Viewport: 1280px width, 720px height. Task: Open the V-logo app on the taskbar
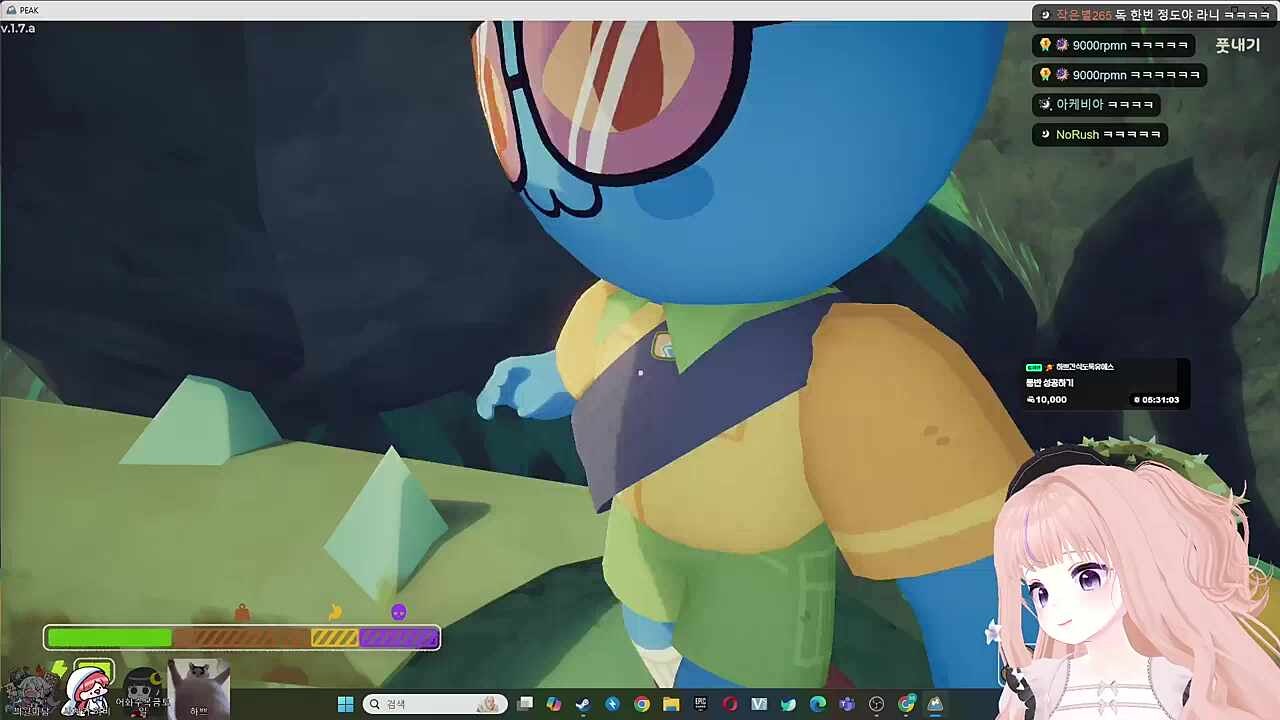(x=759, y=704)
